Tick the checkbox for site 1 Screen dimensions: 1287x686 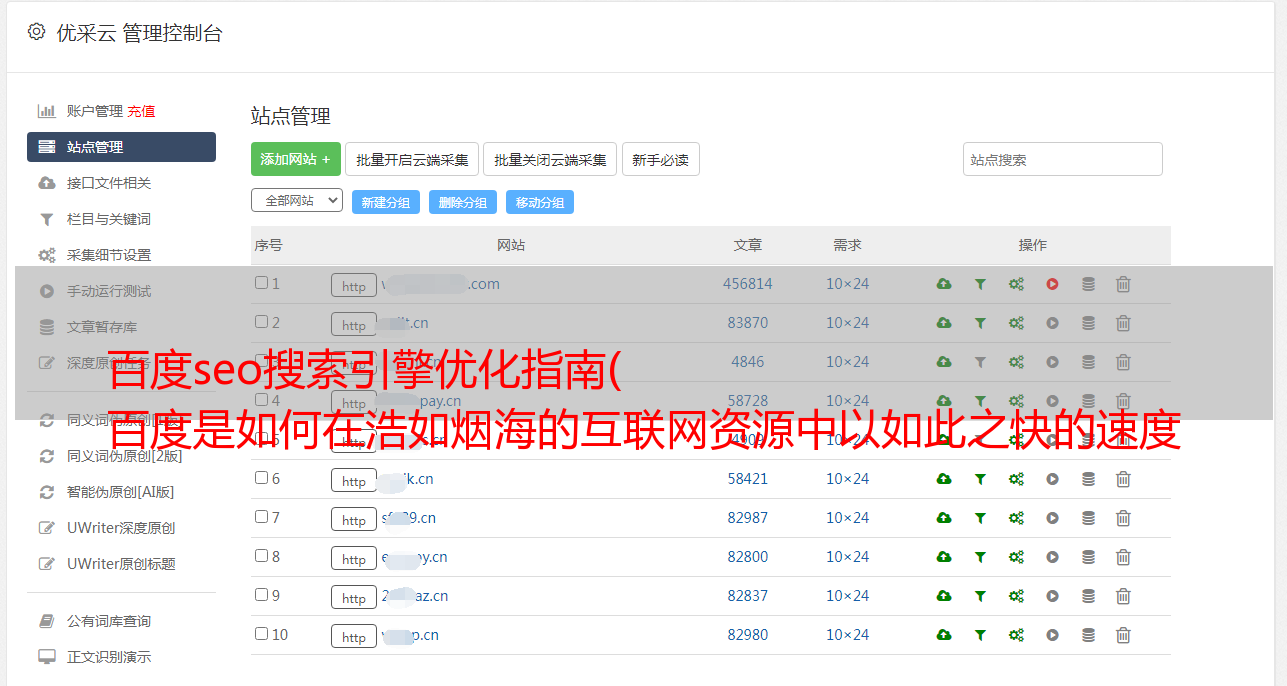[261, 283]
